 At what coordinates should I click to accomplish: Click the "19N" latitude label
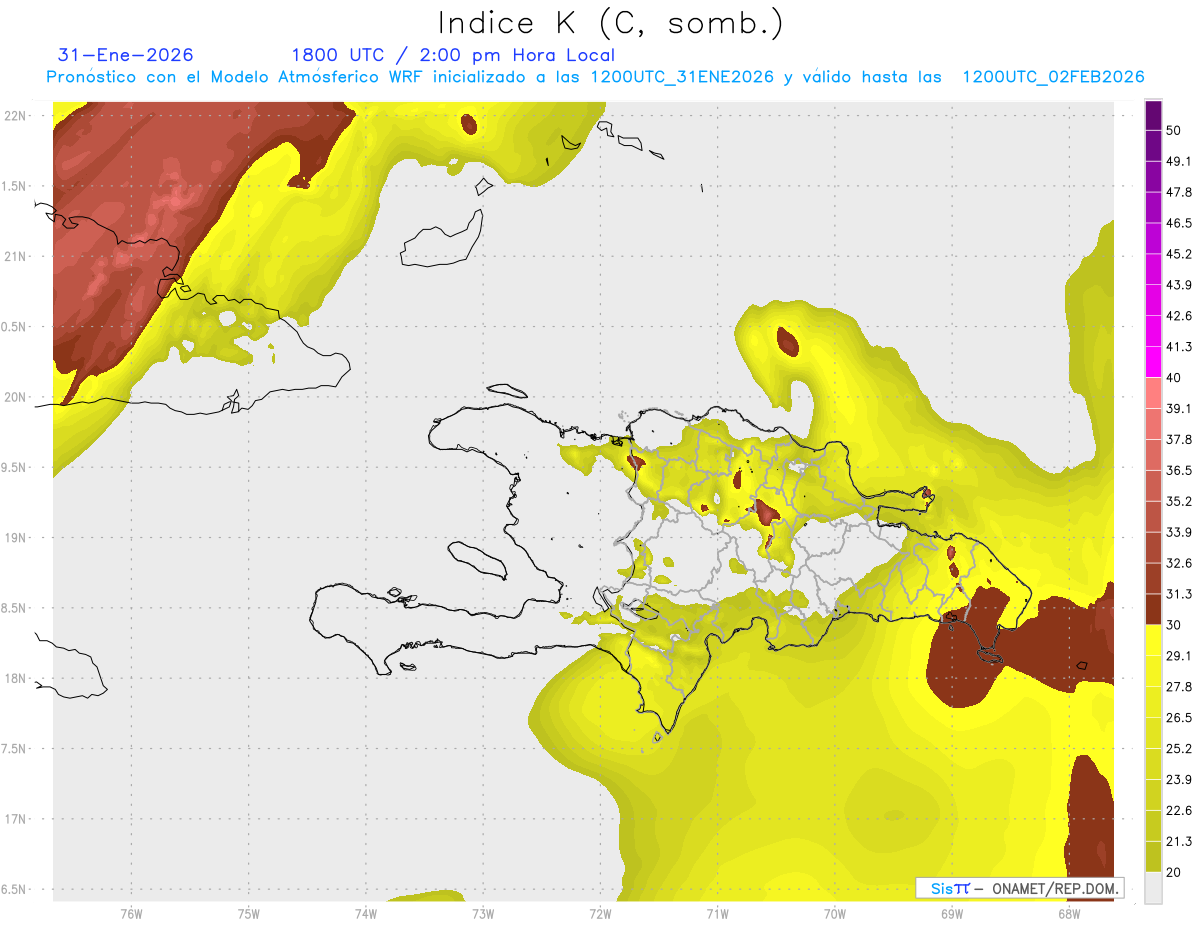pos(15,537)
